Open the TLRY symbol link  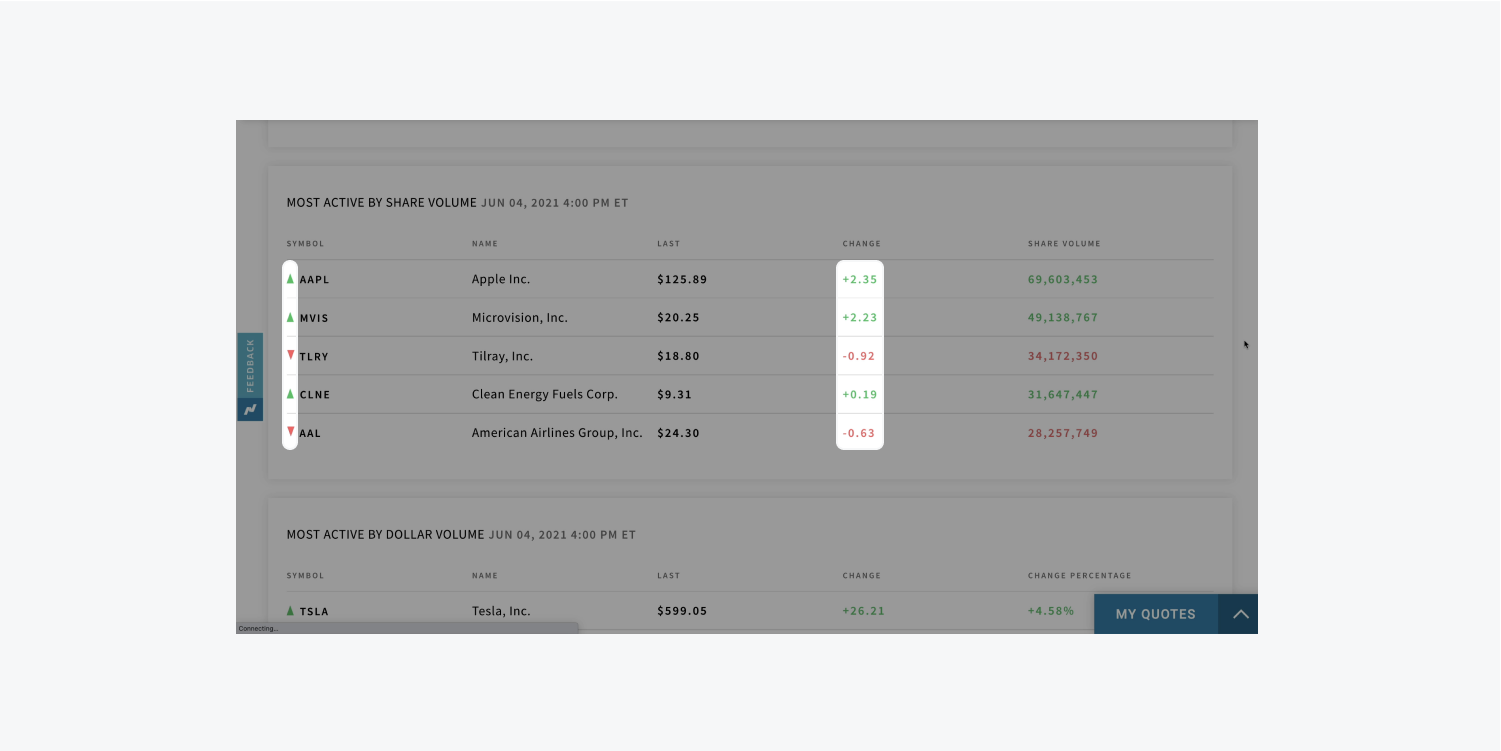tap(314, 357)
